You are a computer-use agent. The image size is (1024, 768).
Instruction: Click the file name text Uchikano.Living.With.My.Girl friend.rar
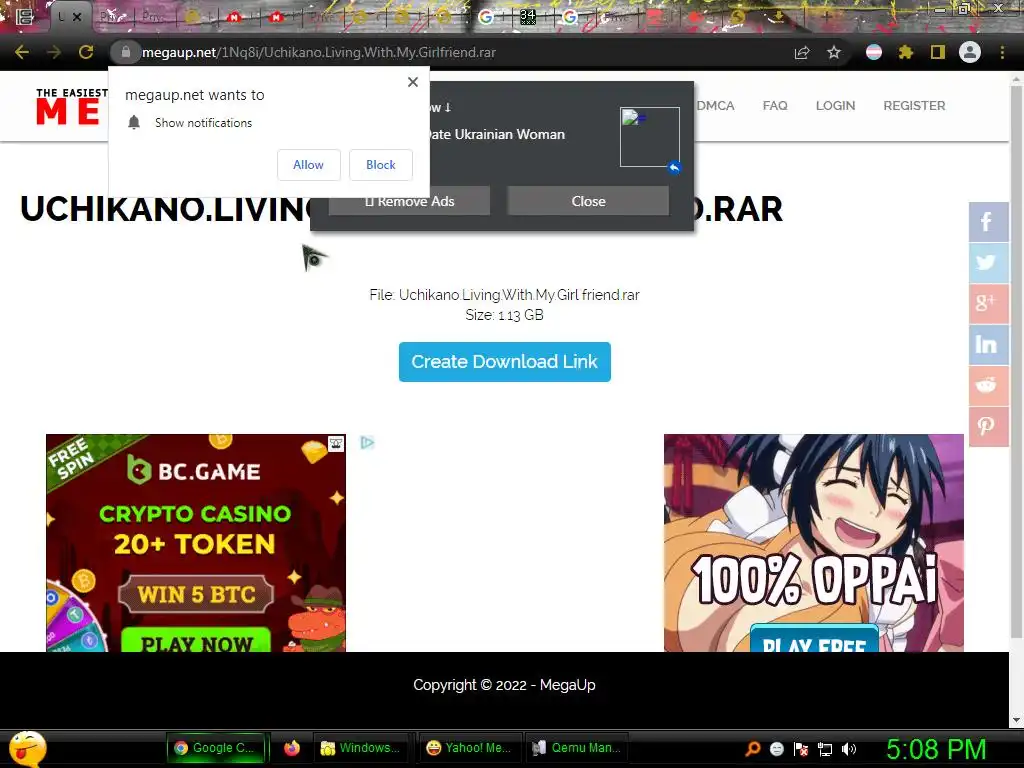pos(519,295)
